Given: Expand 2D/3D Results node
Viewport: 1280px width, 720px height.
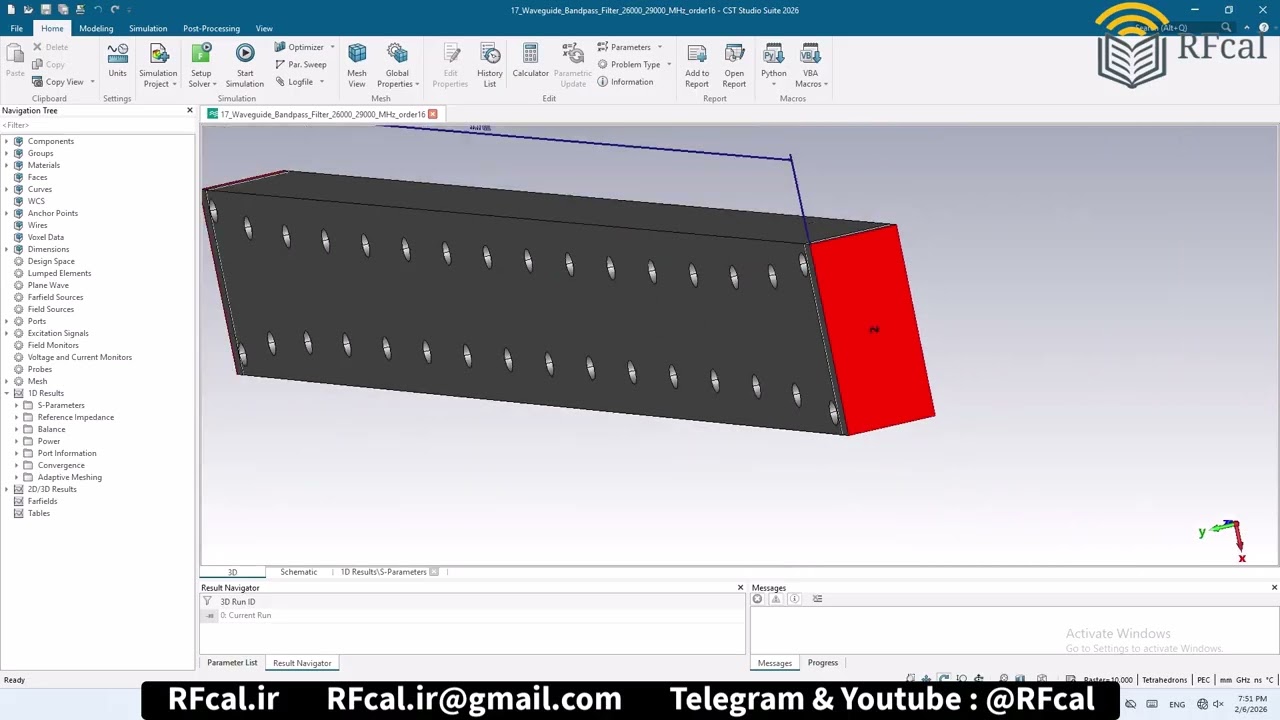Looking at the screenshot, I should [x=6, y=489].
